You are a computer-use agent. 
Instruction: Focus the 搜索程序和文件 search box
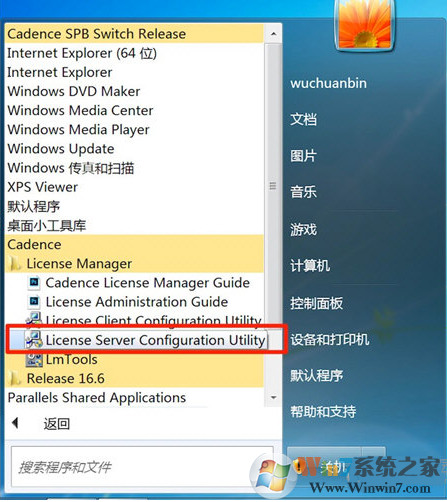(x=142, y=467)
